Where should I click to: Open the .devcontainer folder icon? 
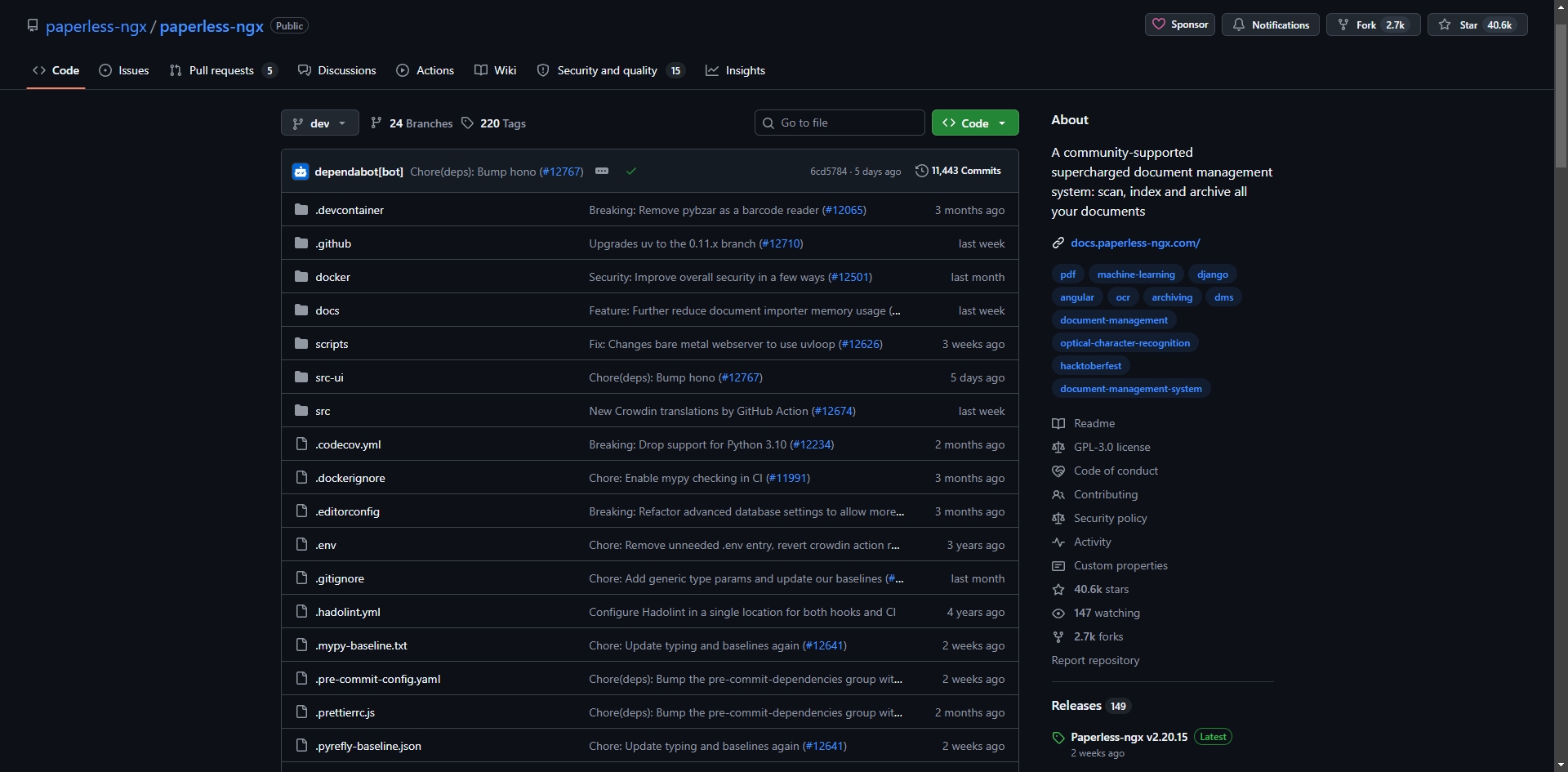301,210
